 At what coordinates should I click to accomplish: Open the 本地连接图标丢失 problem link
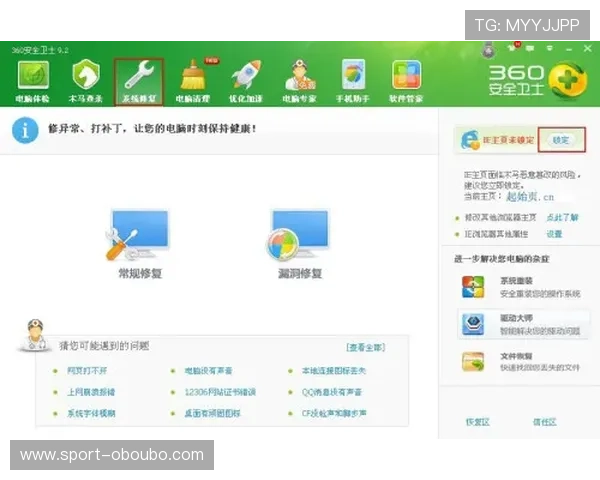click(334, 371)
